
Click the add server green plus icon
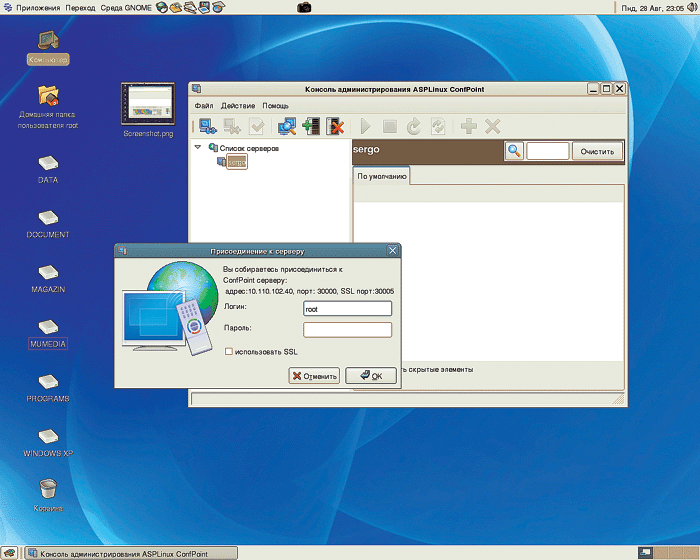(311, 126)
